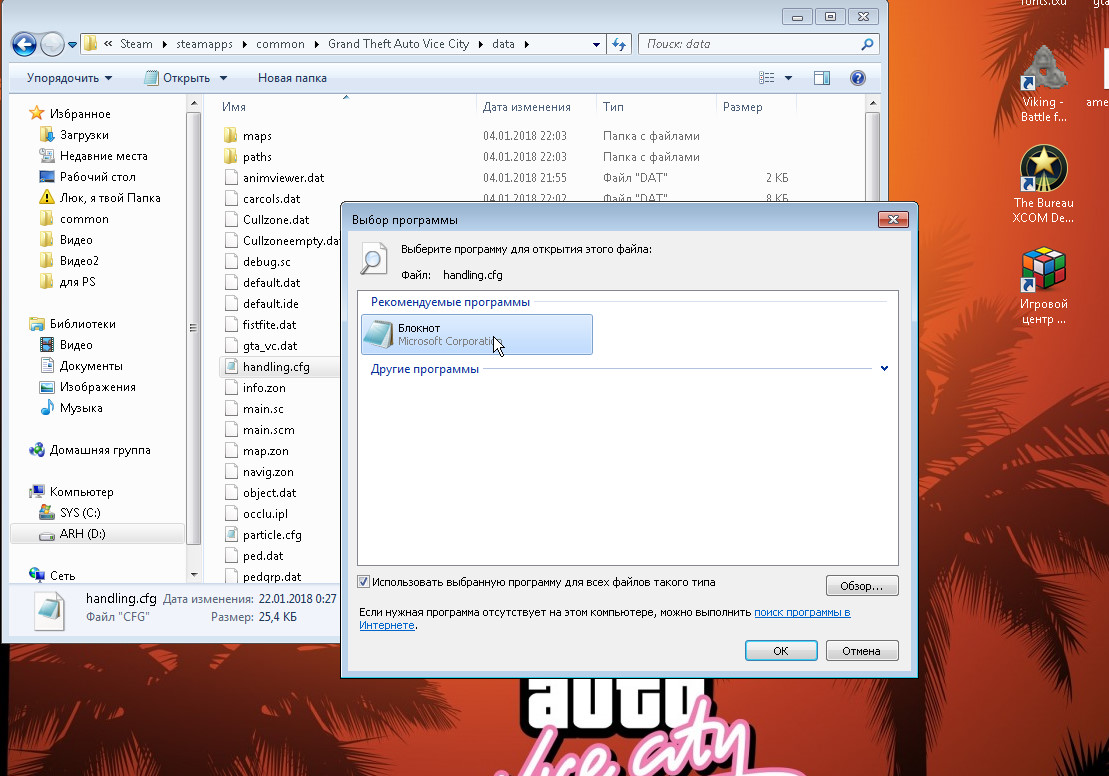Open Игровой центр desktop shortcut
This screenshot has height=776, width=1109.
point(1043,286)
